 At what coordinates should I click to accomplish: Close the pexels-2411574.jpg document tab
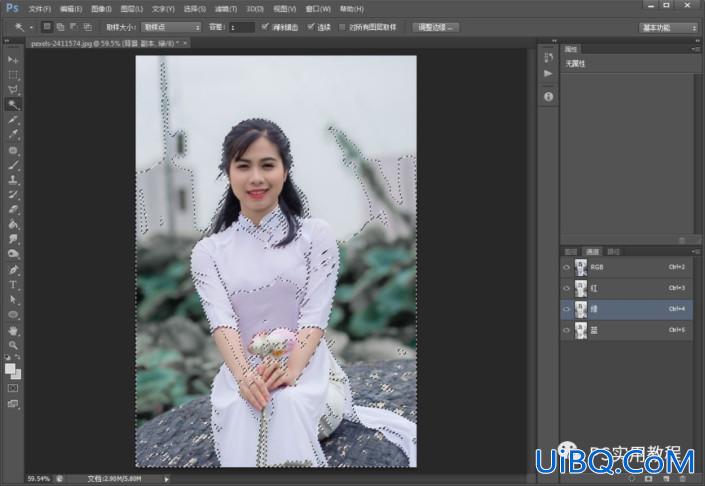click(185, 43)
